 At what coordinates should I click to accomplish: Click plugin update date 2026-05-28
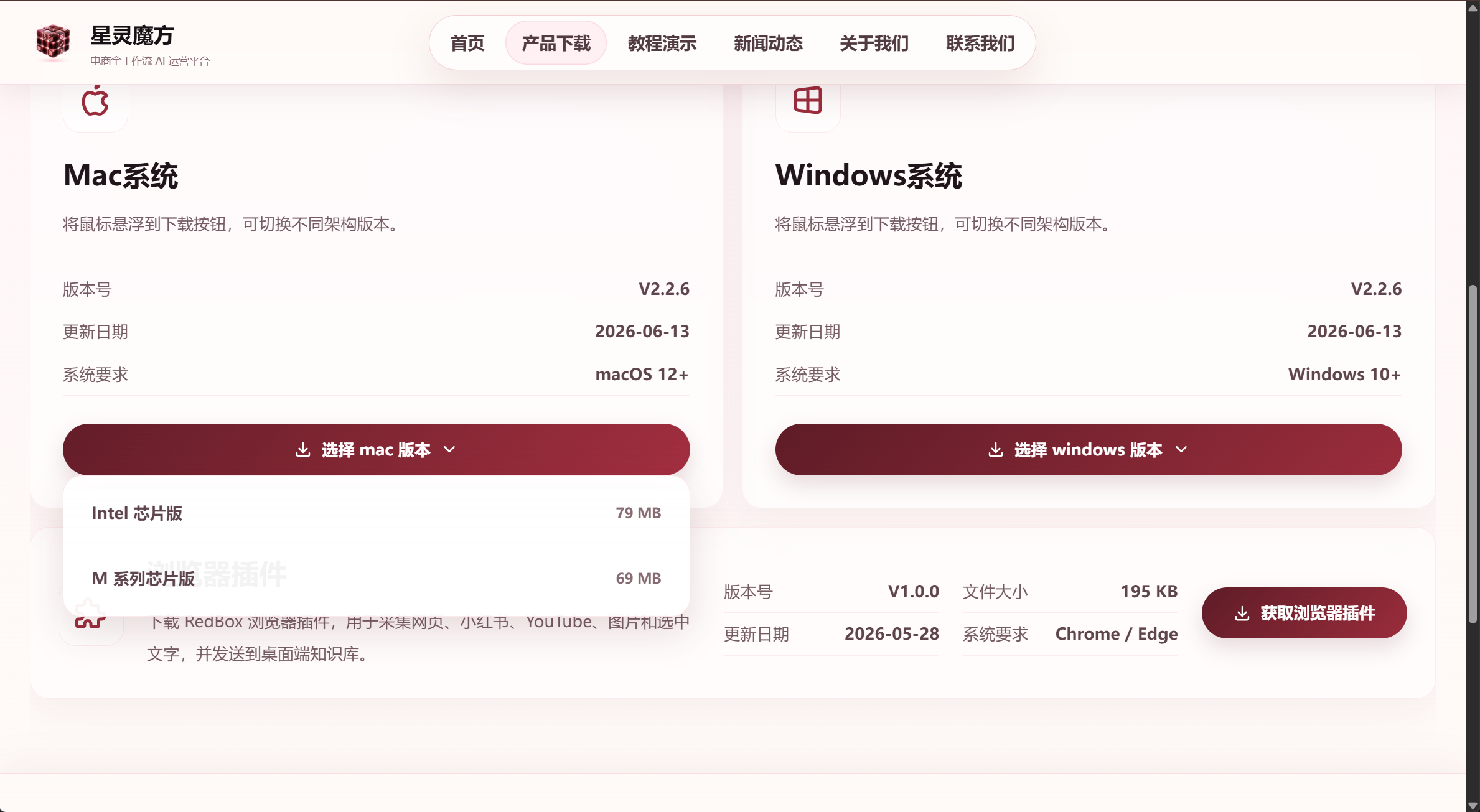point(891,634)
